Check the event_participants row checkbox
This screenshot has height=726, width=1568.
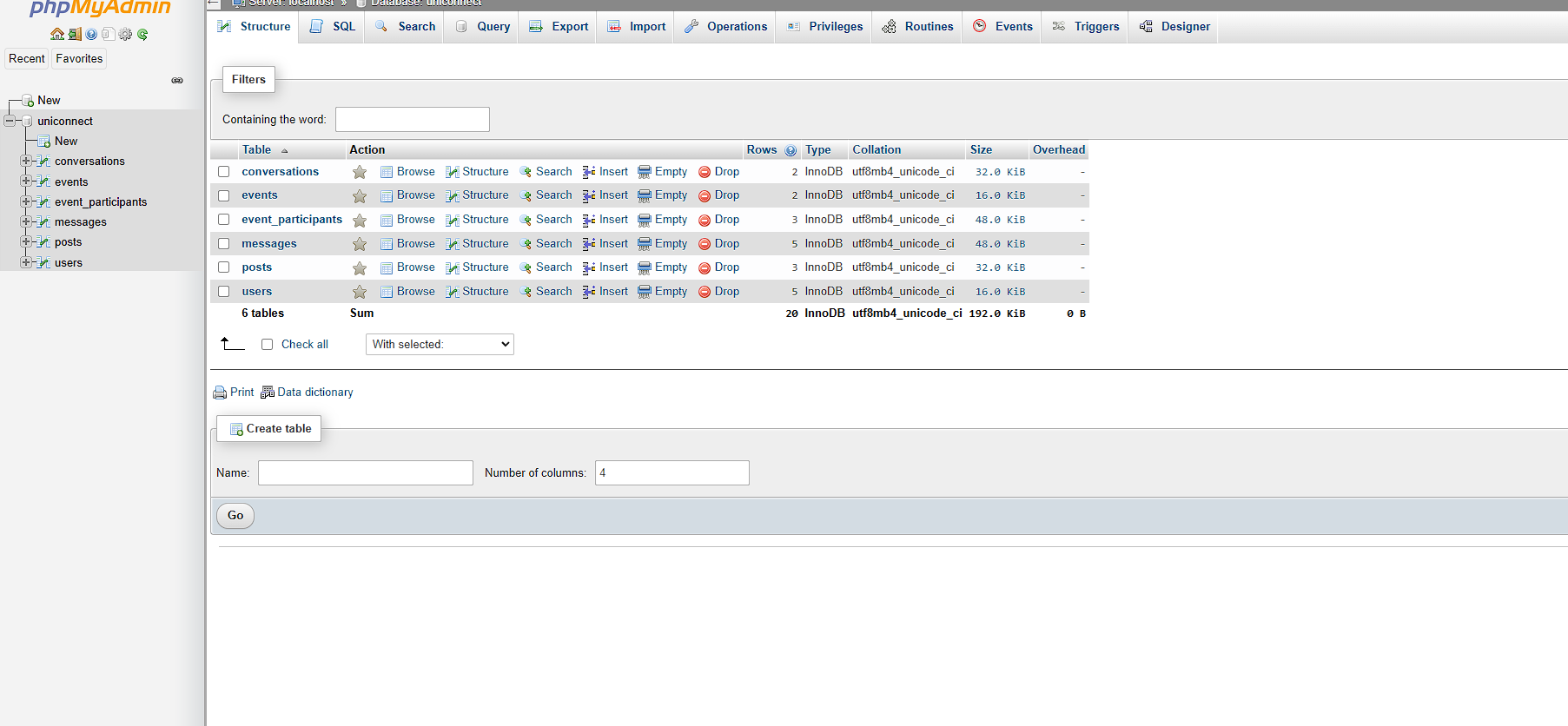(x=224, y=220)
